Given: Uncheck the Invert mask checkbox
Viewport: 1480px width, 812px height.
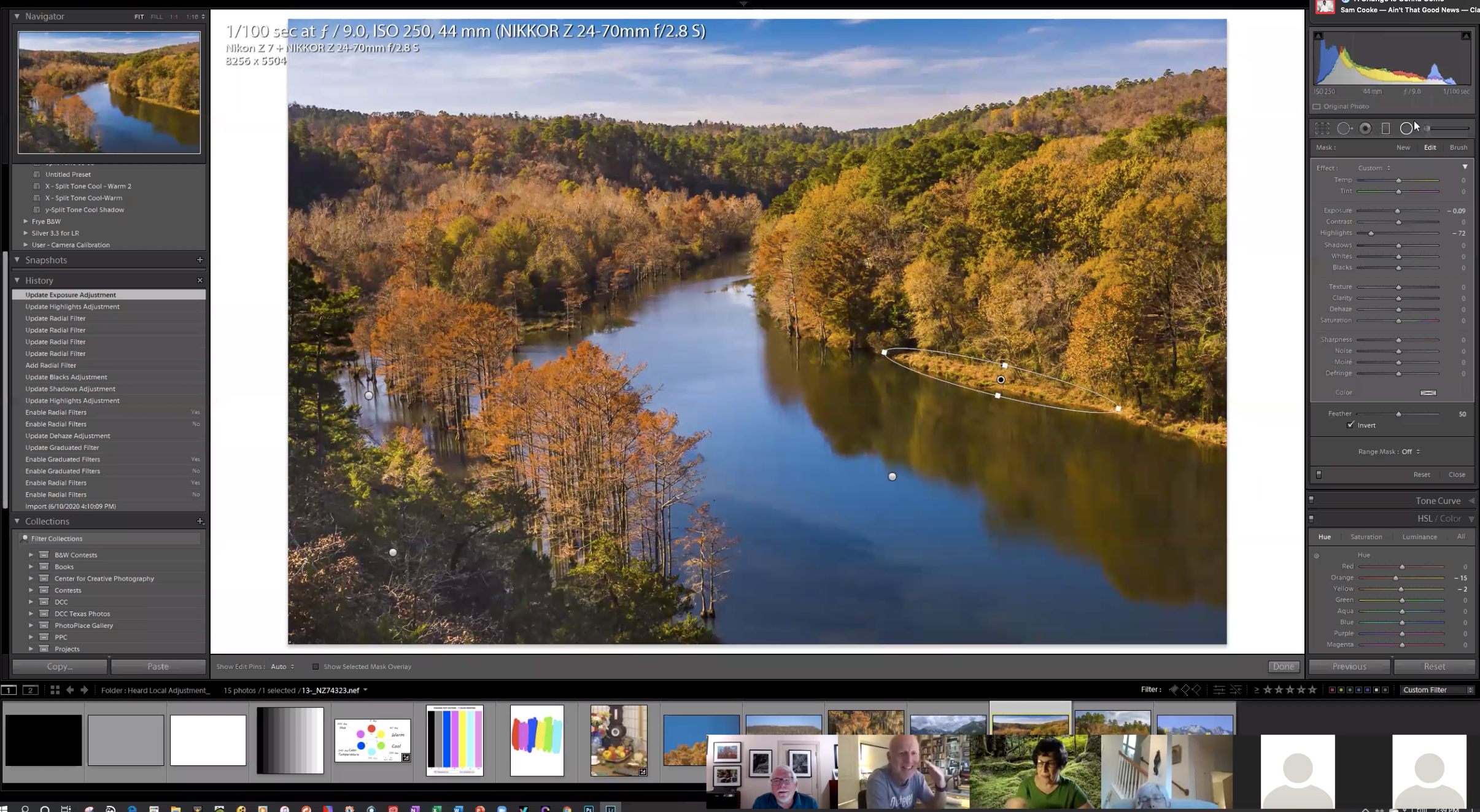Looking at the screenshot, I should (1350, 425).
